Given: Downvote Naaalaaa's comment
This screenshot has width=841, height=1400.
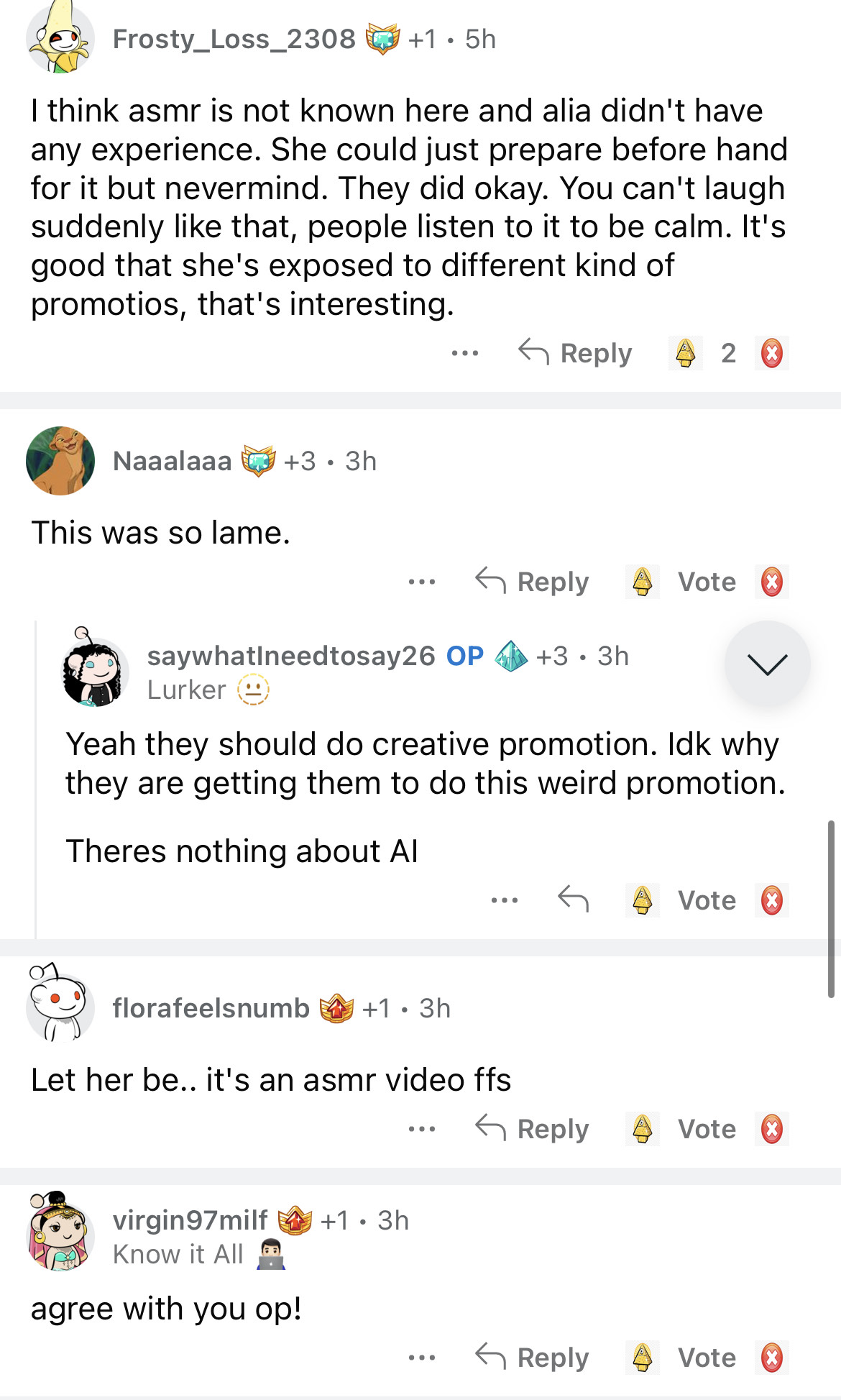Looking at the screenshot, I should click(x=771, y=582).
